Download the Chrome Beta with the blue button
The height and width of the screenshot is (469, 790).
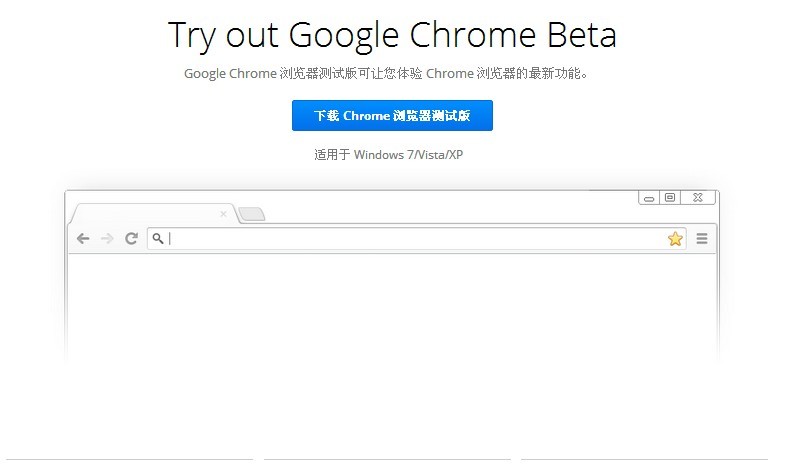pyautogui.click(x=392, y=116)
